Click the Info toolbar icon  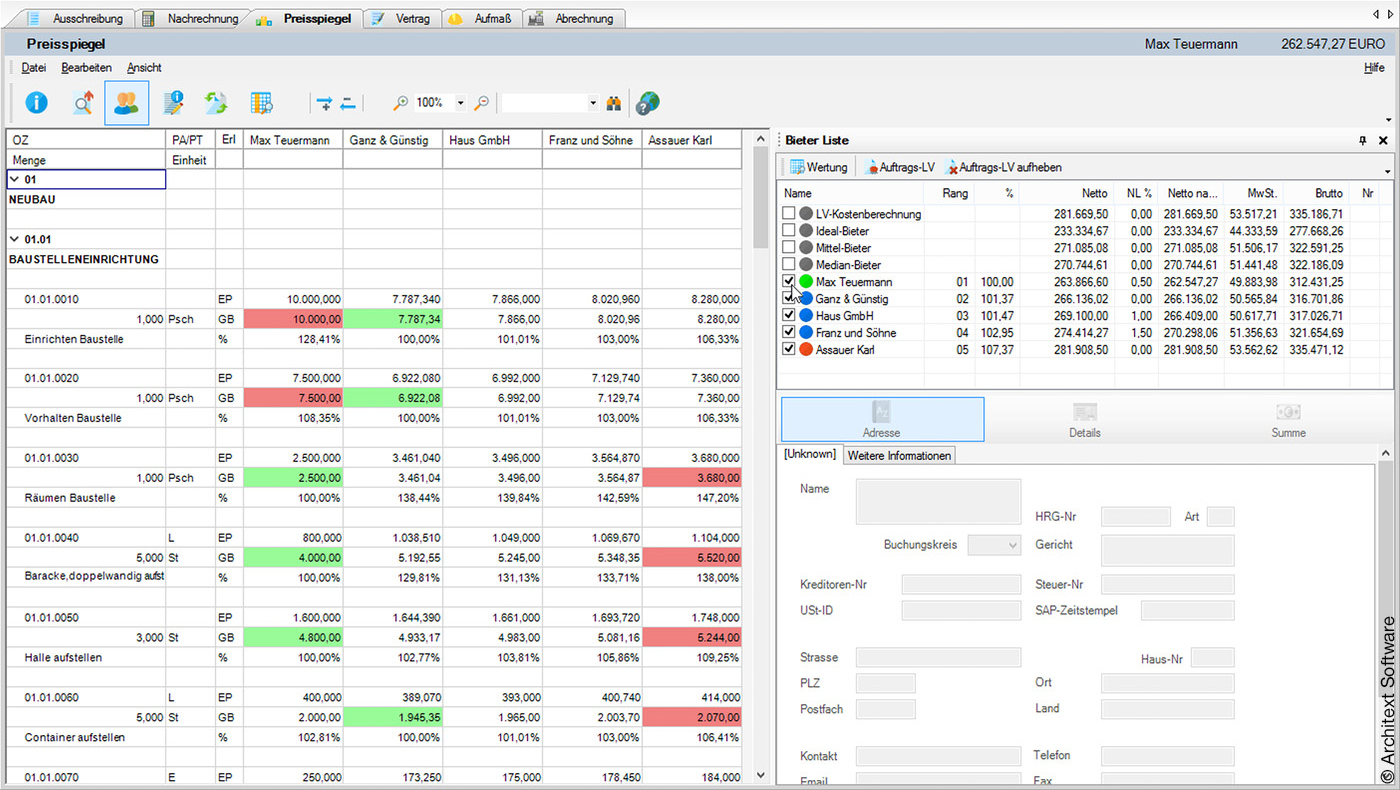point(37,102)
